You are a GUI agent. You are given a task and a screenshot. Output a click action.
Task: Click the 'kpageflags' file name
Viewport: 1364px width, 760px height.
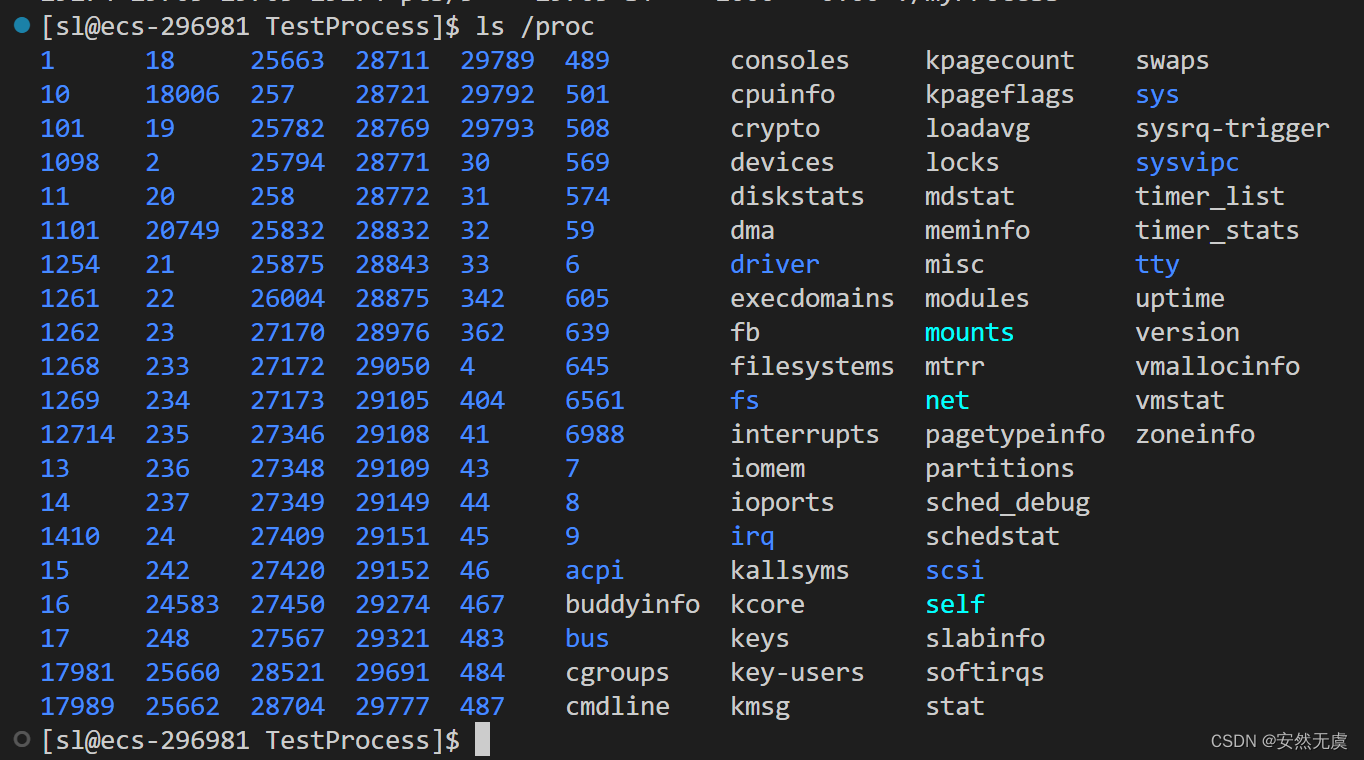pos(1000,94)
